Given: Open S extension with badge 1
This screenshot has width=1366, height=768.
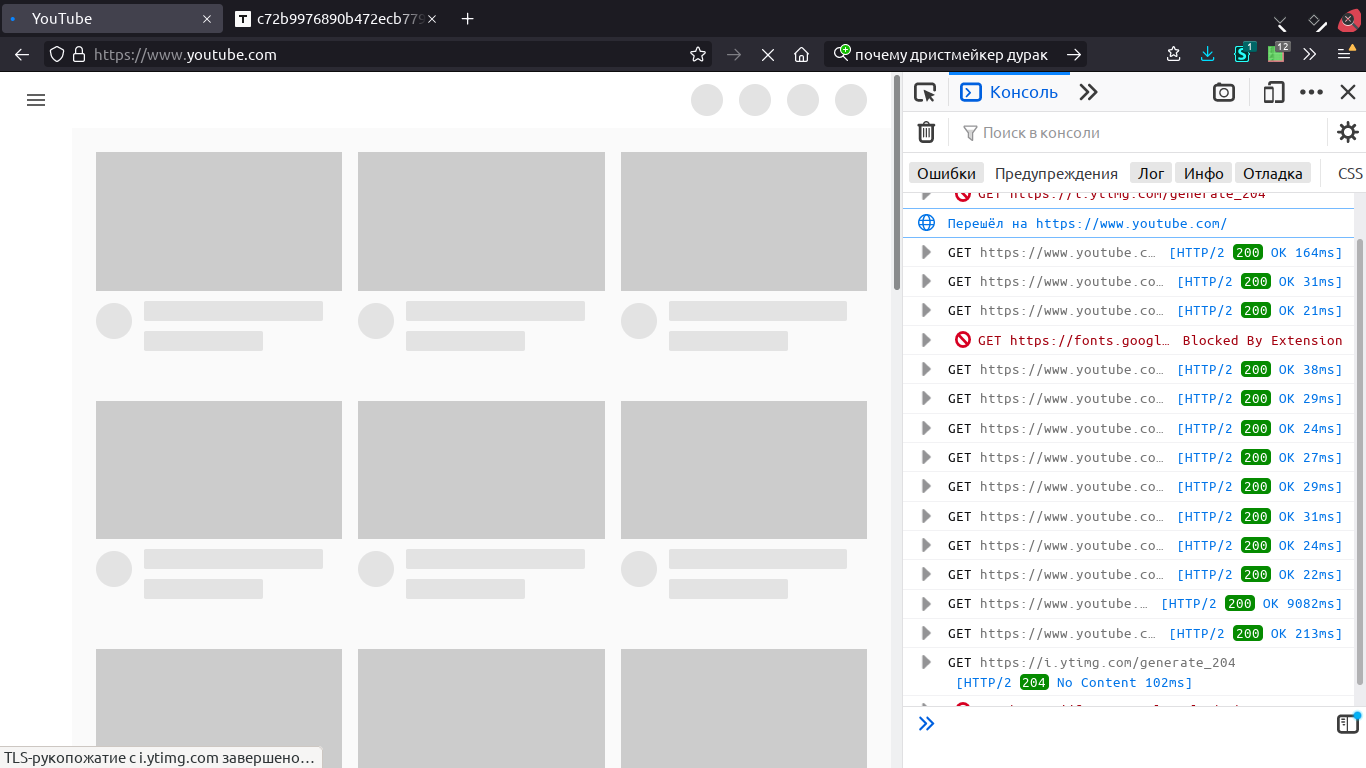Looking at the screenshot, I should point(1243,53).
